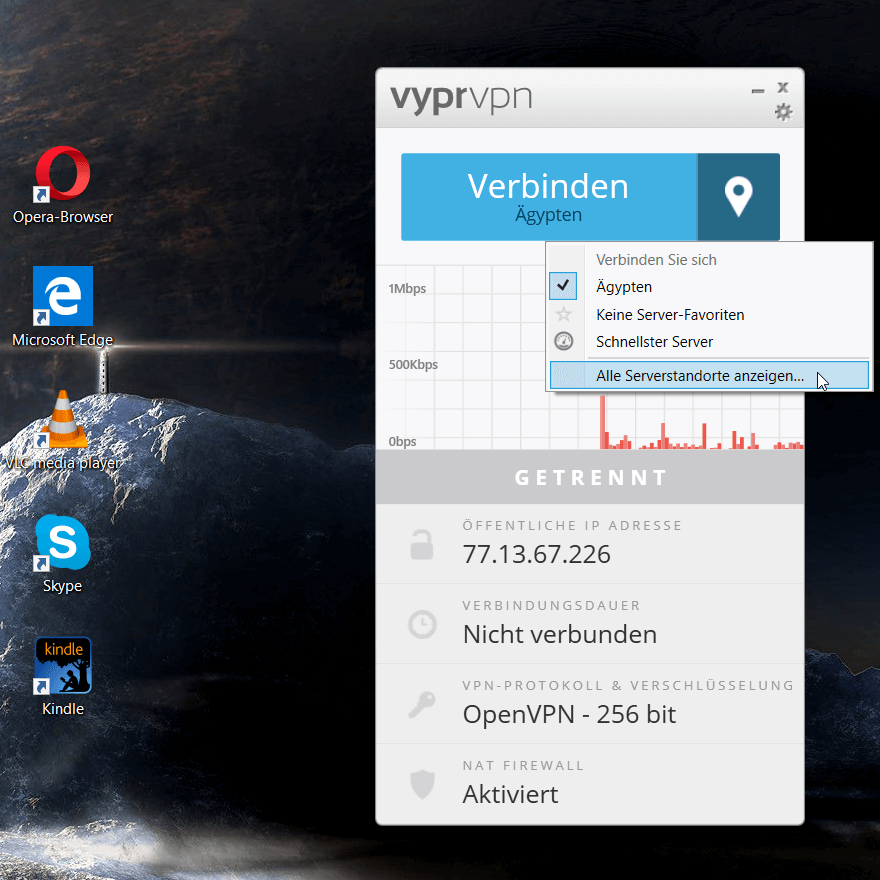The width and height of the screenshot is (880, 880).
Task: Click Verbinden Ägypten connect button
Action: (549, 196)
